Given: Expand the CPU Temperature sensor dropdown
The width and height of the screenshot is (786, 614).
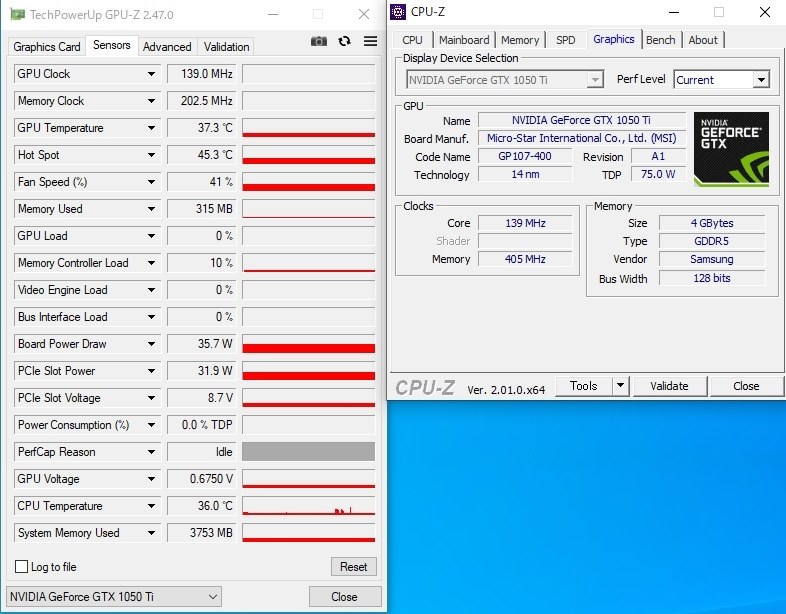Looking at the screenshot, I should (151, 506).
